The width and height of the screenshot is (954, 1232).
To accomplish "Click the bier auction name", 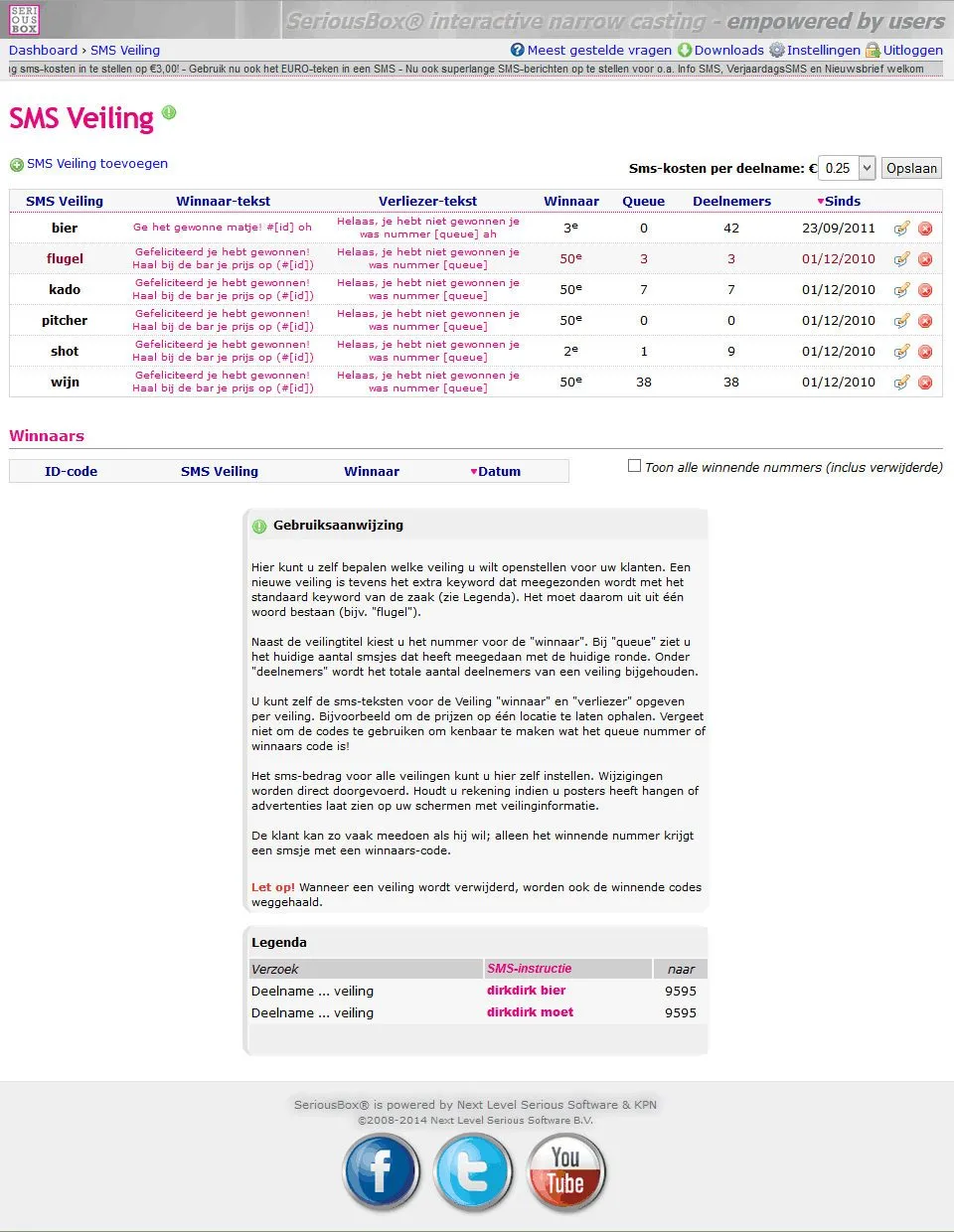I will 65,228.
